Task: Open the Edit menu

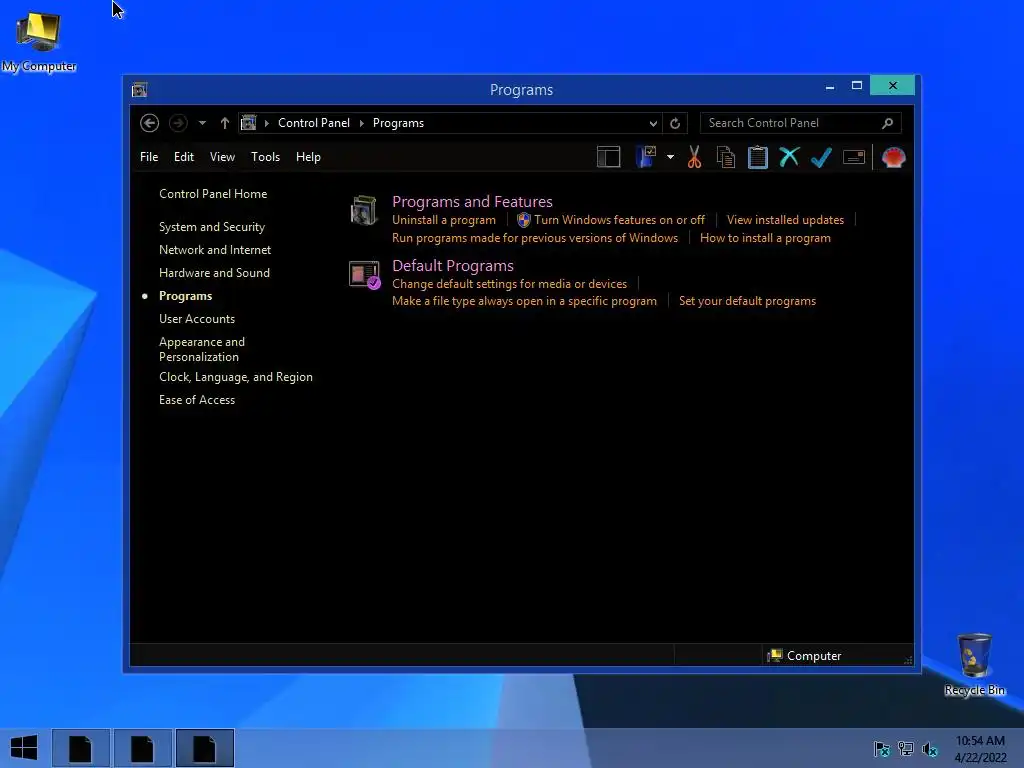Action: pyautogui.click(x=184, y=157)
